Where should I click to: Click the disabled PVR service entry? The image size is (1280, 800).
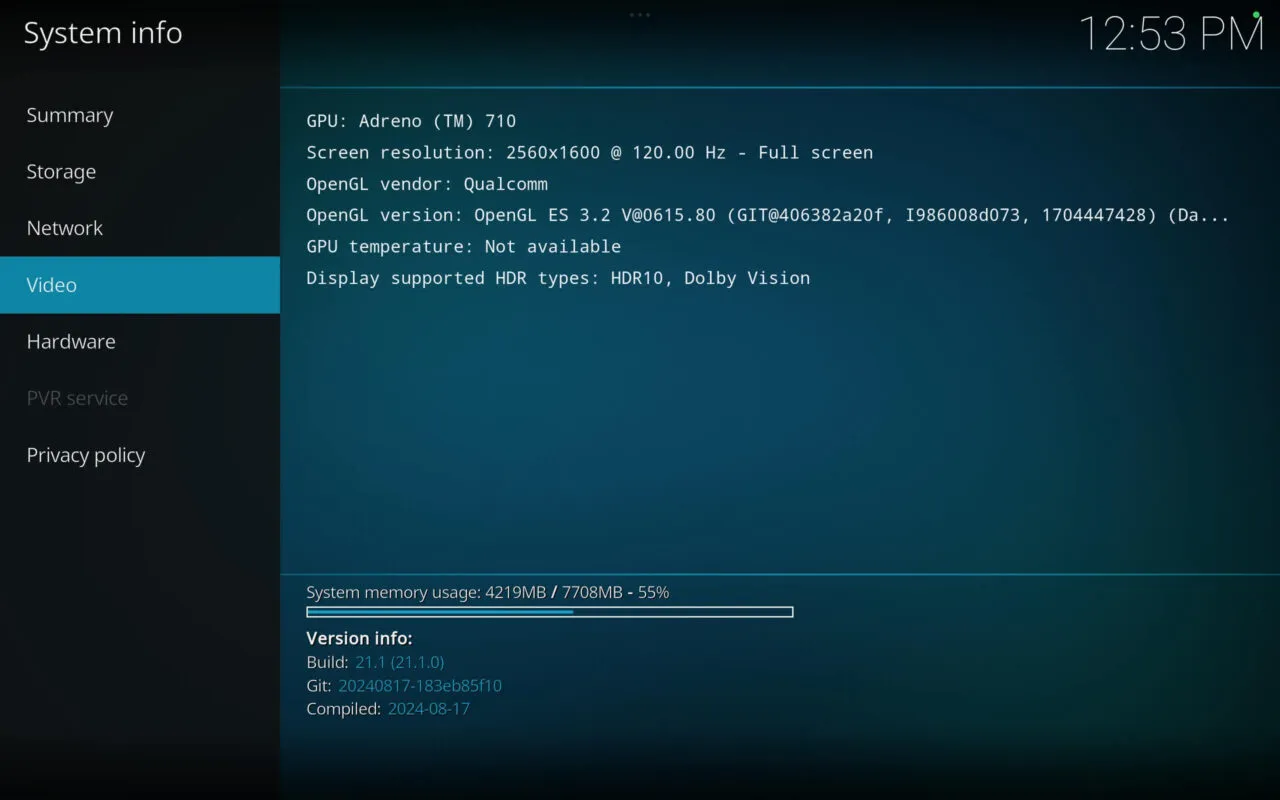click(77, 398)
